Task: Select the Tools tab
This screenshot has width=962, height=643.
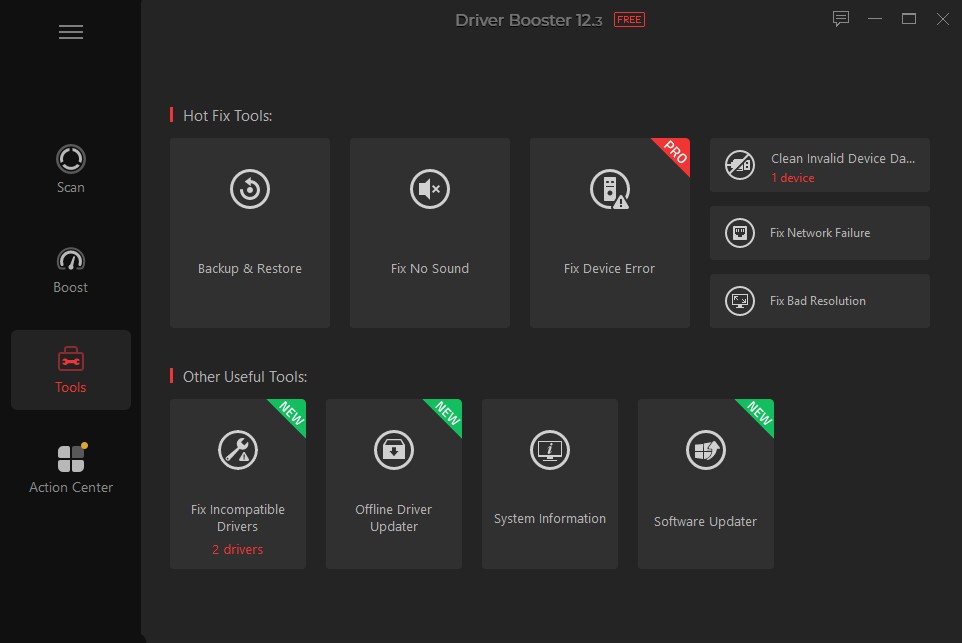Action: click(70, 370)
